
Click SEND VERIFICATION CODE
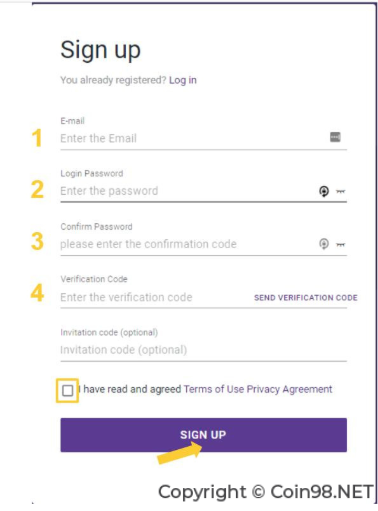coord(306,298)
